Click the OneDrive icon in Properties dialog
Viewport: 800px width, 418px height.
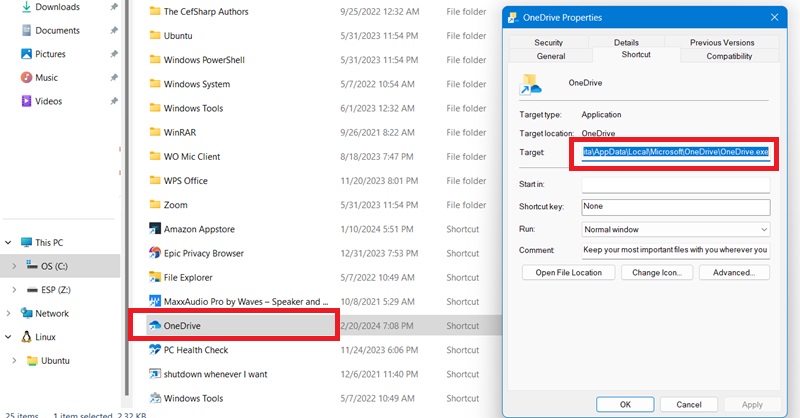[x=531, y=84]
